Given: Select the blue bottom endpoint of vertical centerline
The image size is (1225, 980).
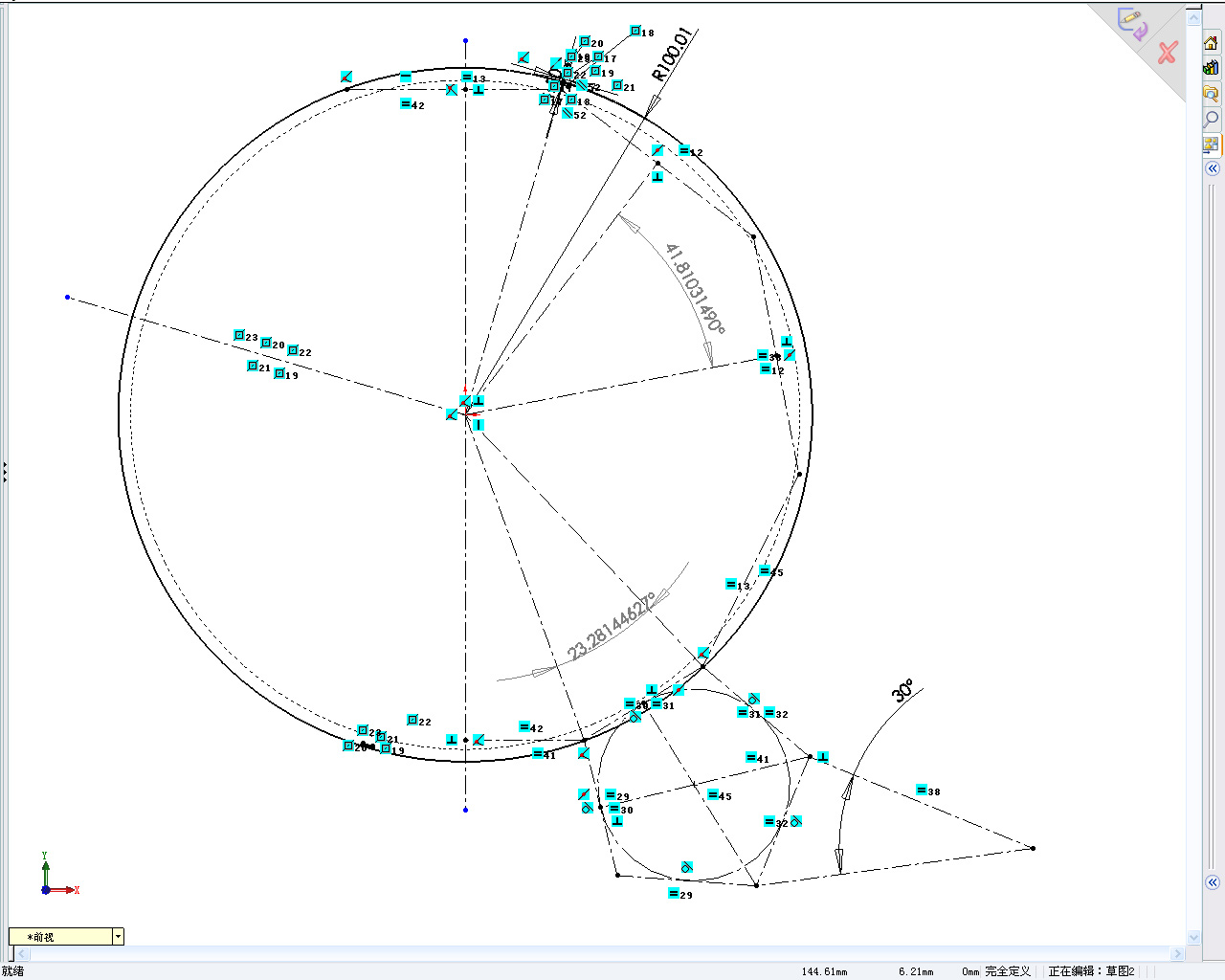Looking at the screenshot, I should [x=466, y=810].
